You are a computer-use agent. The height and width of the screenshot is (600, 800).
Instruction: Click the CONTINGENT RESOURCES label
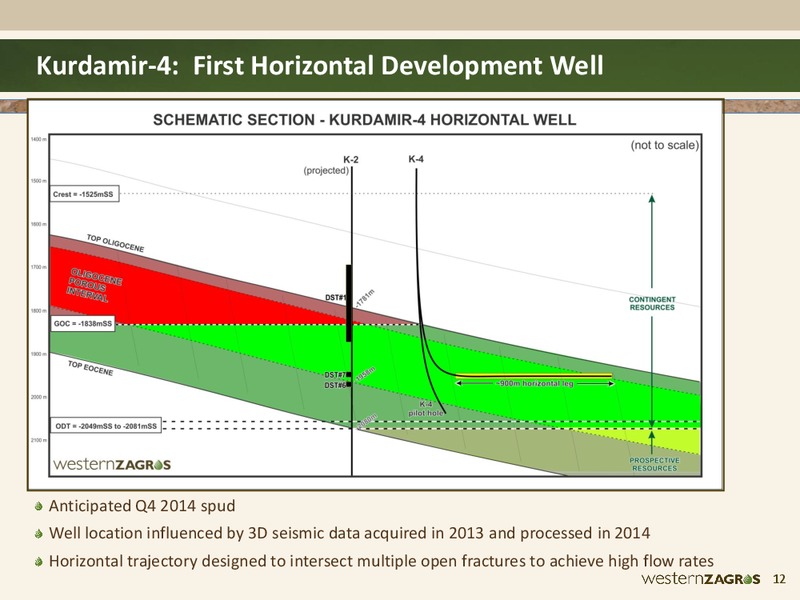(x=652, y=304)
